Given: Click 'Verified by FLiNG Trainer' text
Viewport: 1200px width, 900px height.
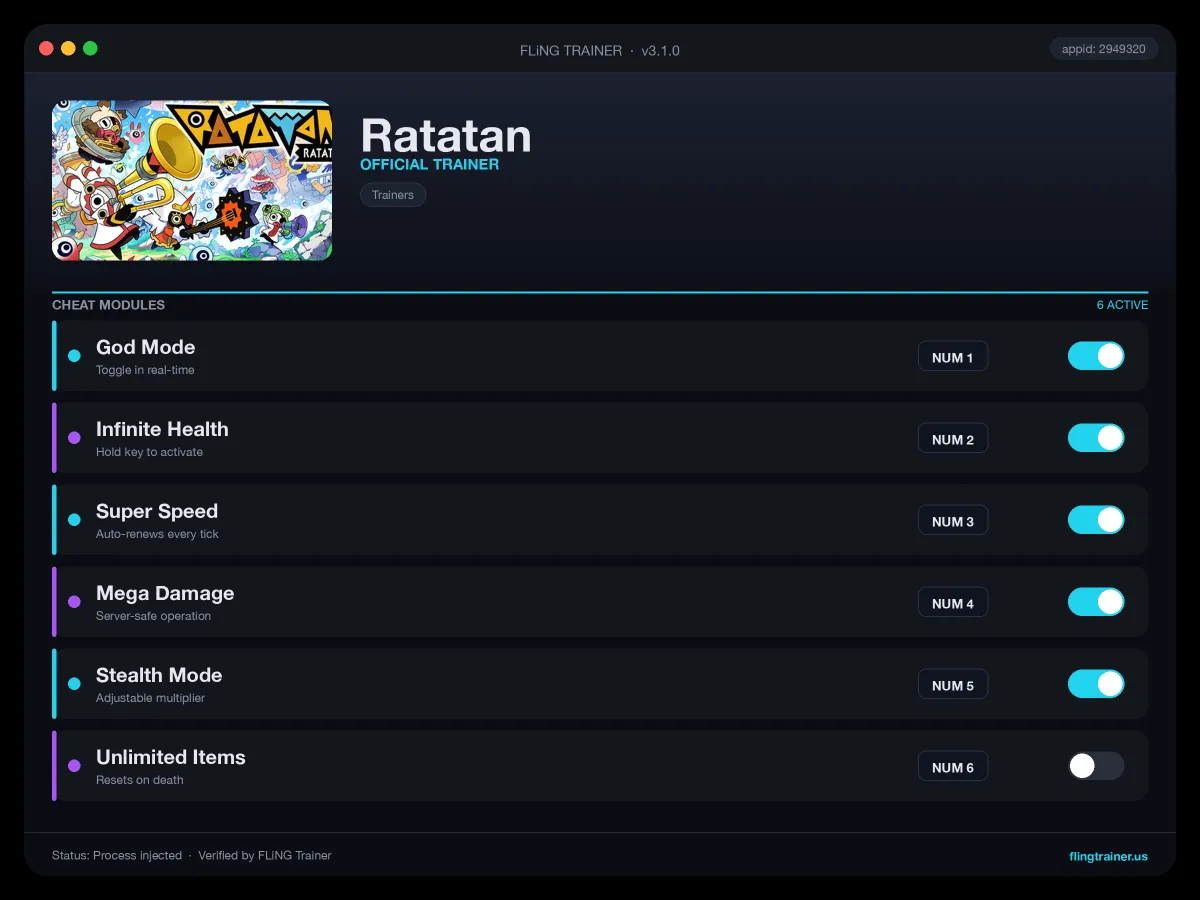Looking at the screenshot, I should pos(265,856).
